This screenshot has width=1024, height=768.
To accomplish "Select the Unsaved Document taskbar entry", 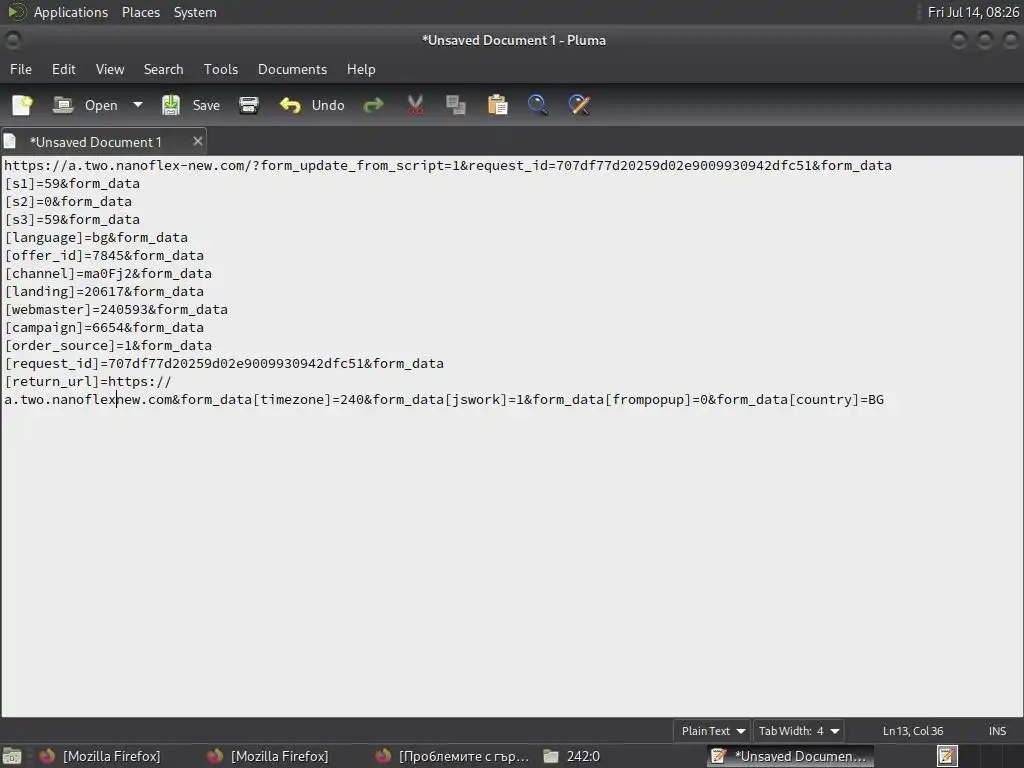I will point(790,756).
